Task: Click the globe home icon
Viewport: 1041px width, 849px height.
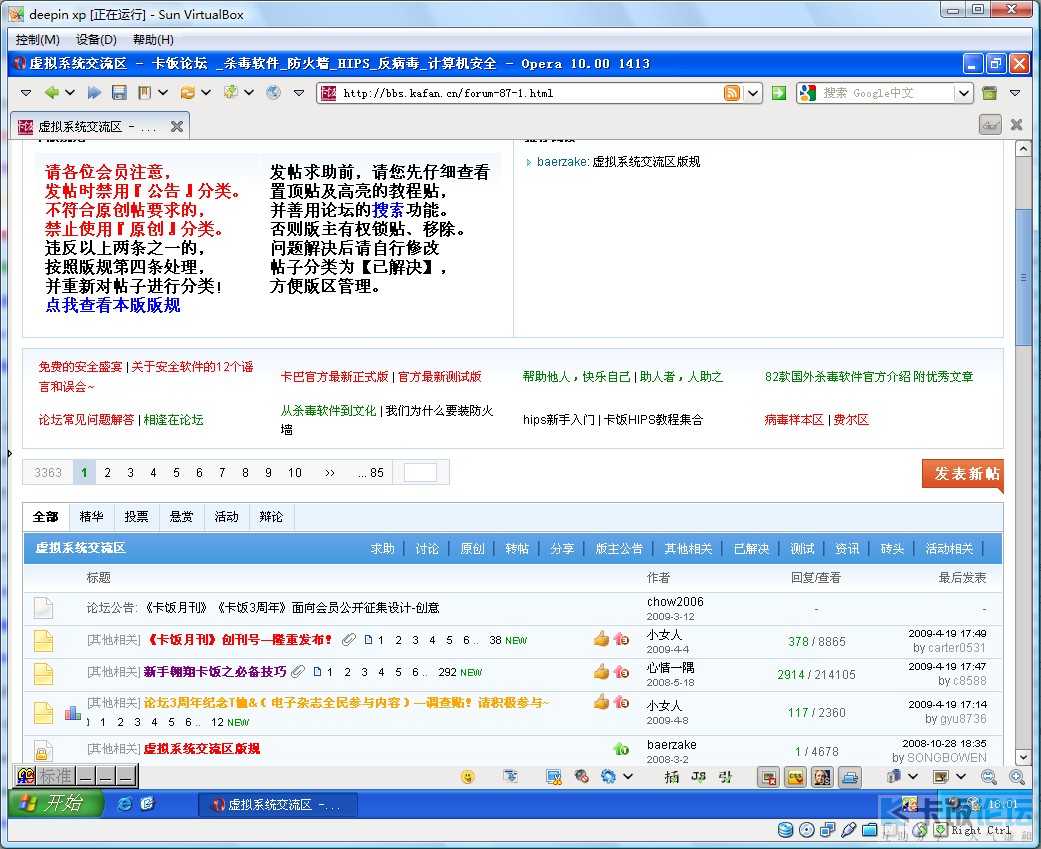Action: pos(274,93)
